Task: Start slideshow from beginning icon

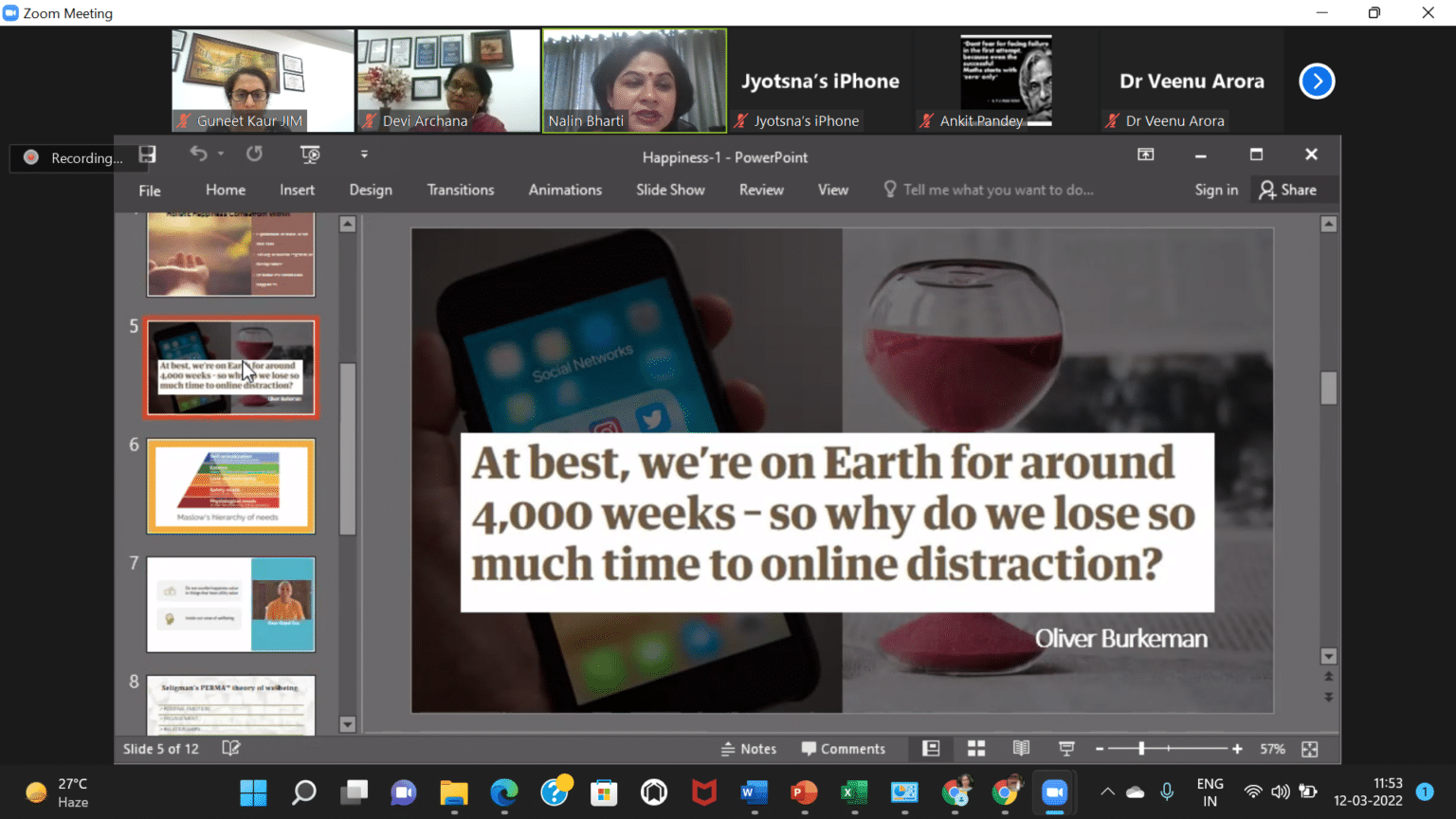Action: (310, 155)
